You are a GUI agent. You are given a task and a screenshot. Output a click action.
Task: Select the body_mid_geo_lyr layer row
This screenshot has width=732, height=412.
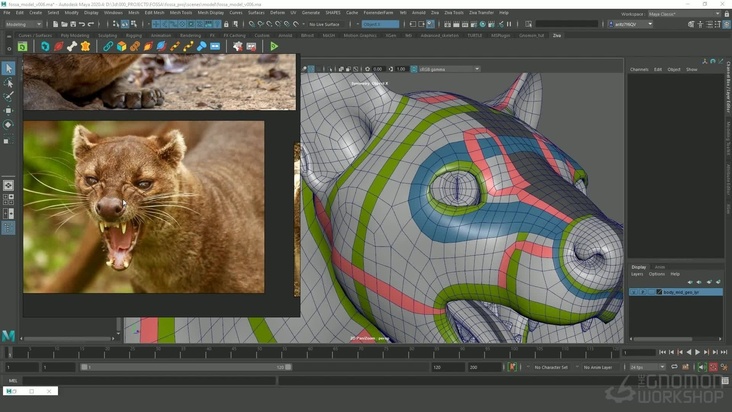click(676, 292)
